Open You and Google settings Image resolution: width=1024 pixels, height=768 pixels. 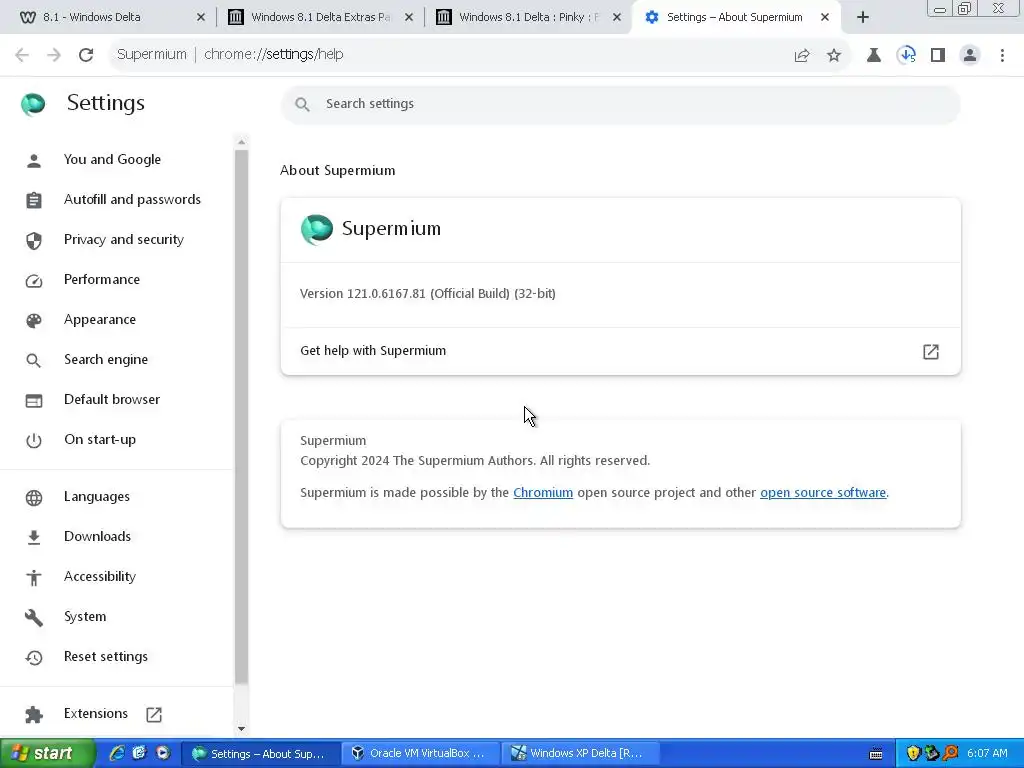click(x=112, y=159)
